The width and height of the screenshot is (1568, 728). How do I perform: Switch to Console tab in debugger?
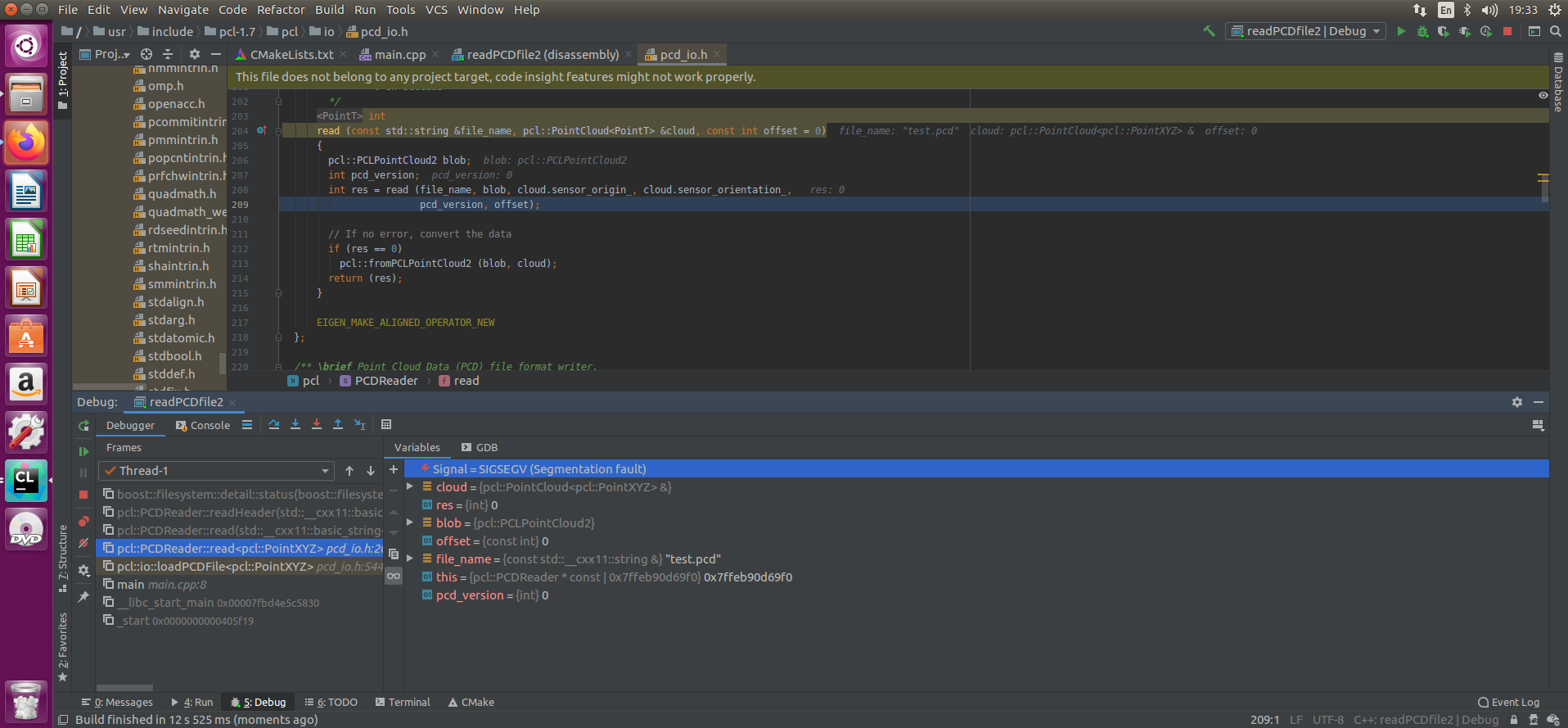[x=203, y=425]
